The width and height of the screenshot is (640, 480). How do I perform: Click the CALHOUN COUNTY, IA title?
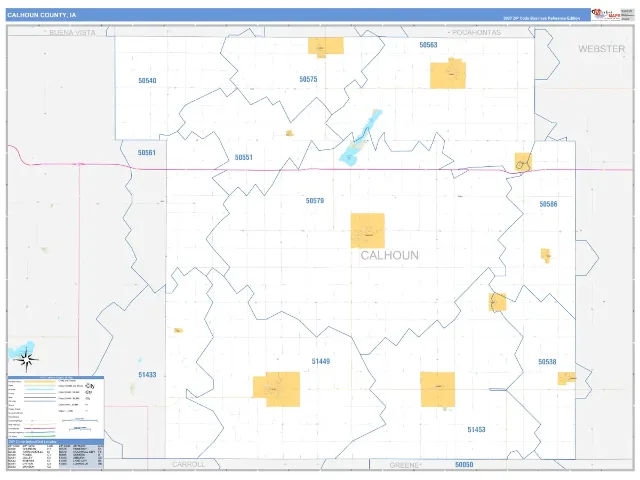(42, 15)
